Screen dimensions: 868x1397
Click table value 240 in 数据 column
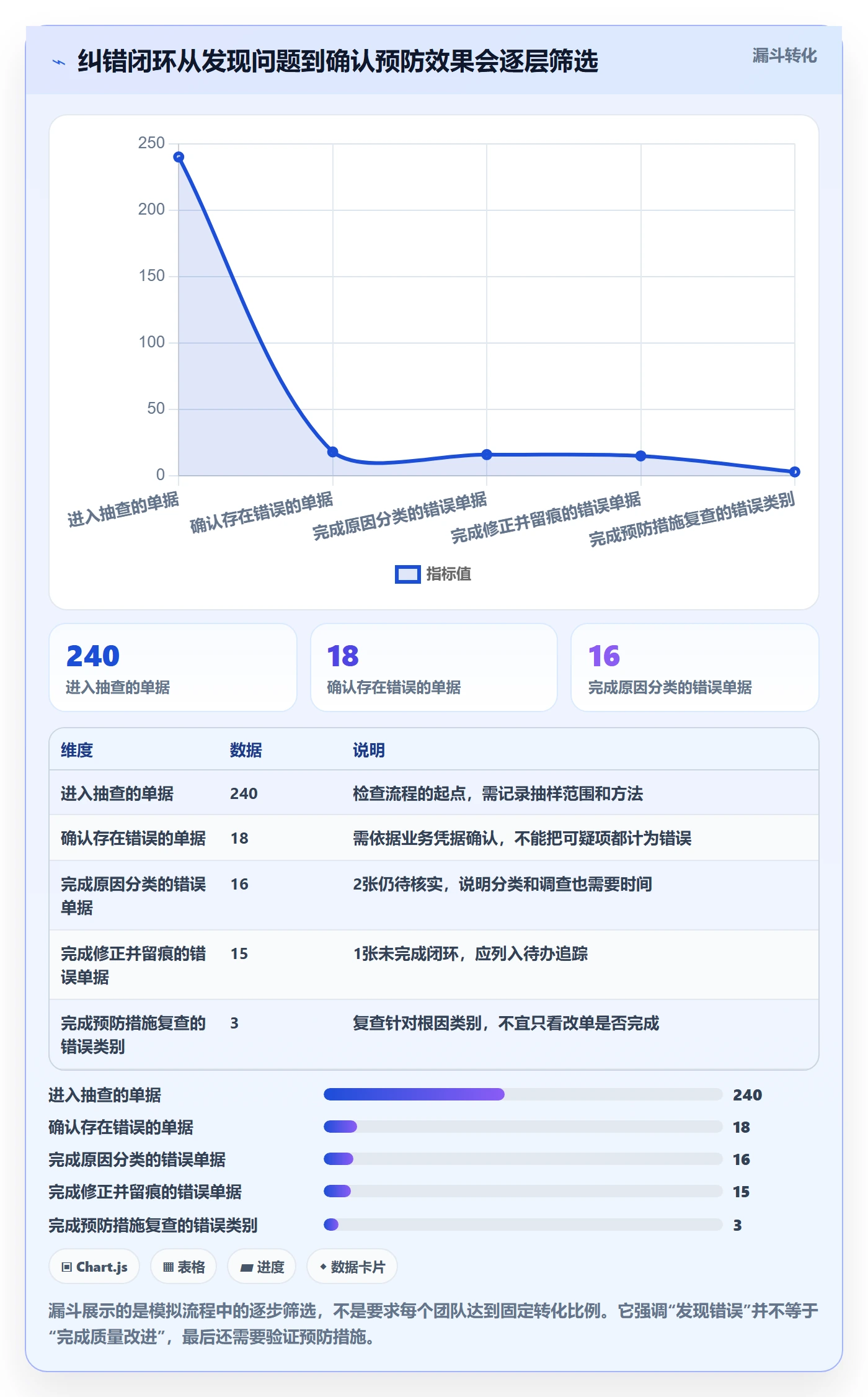coord(244,793)
